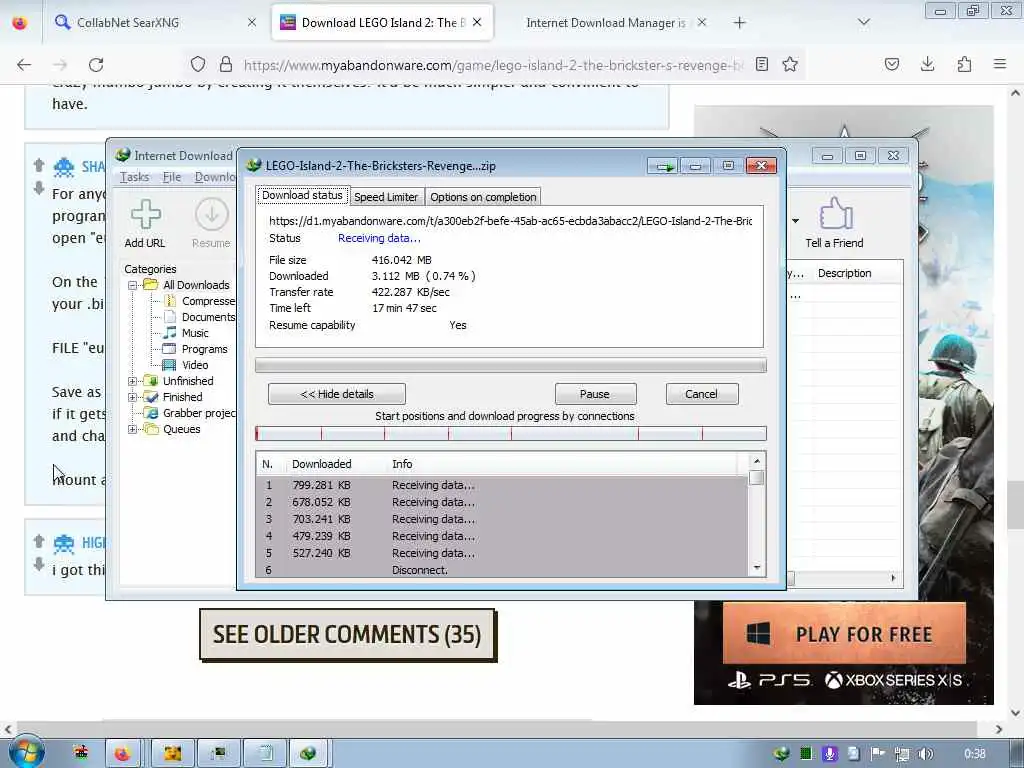Click the Add URL icon in IDM

(145, 215)
